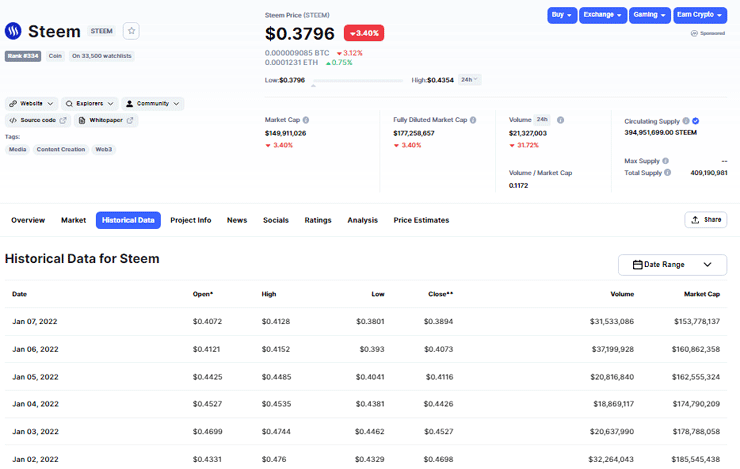740x469 pixels.
Task: Expand the Explorers dropdown
Action: tap(90, 103)
